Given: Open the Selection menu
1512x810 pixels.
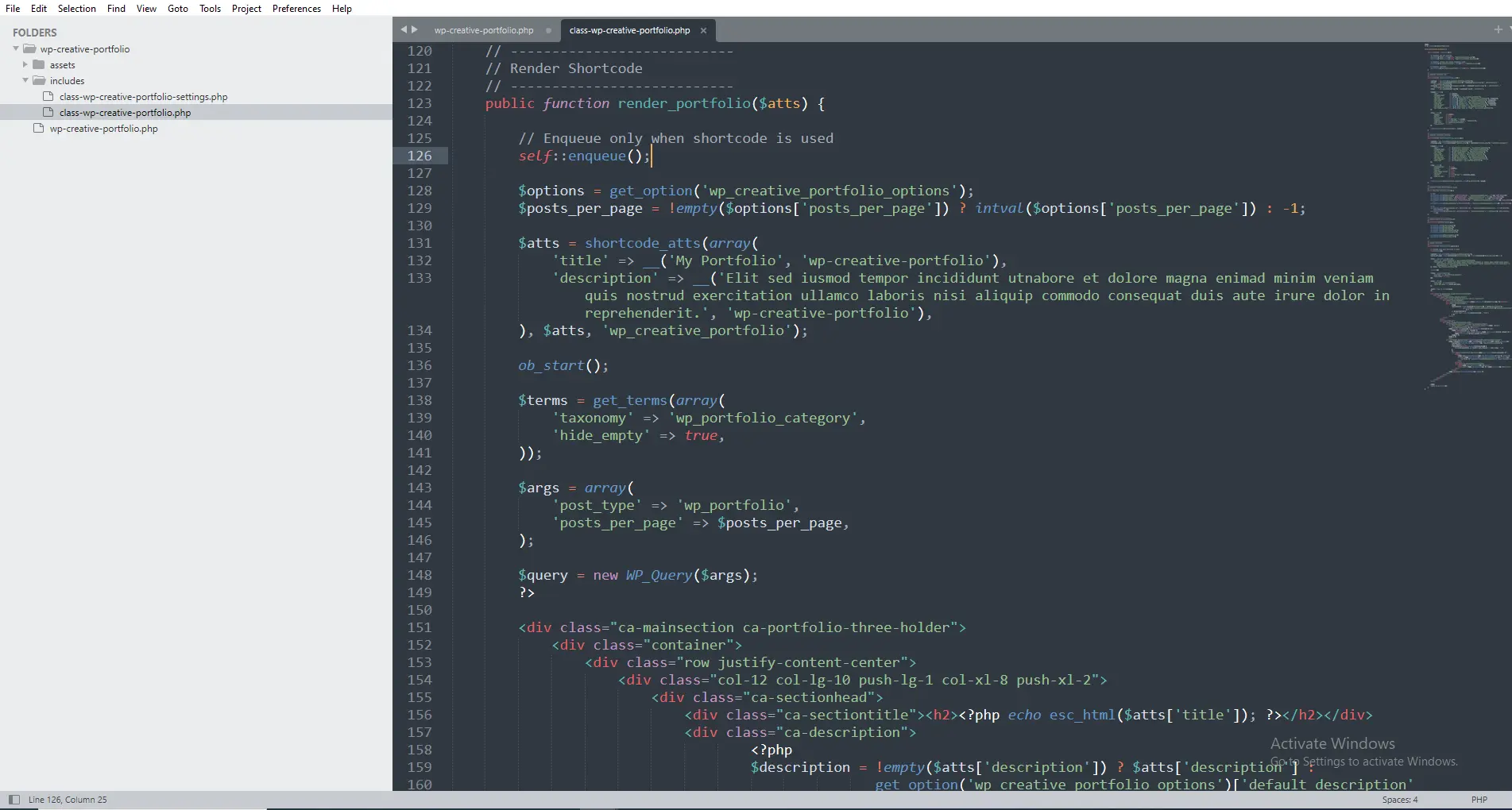Looking at the screenshot, I should (x=76, y=9).
